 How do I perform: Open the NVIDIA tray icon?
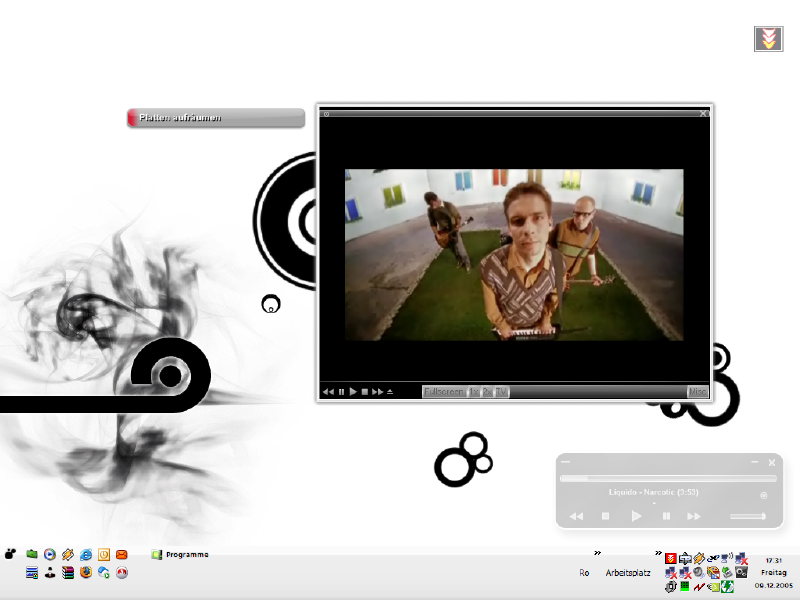pyautogui.click(x=713, y=587)
